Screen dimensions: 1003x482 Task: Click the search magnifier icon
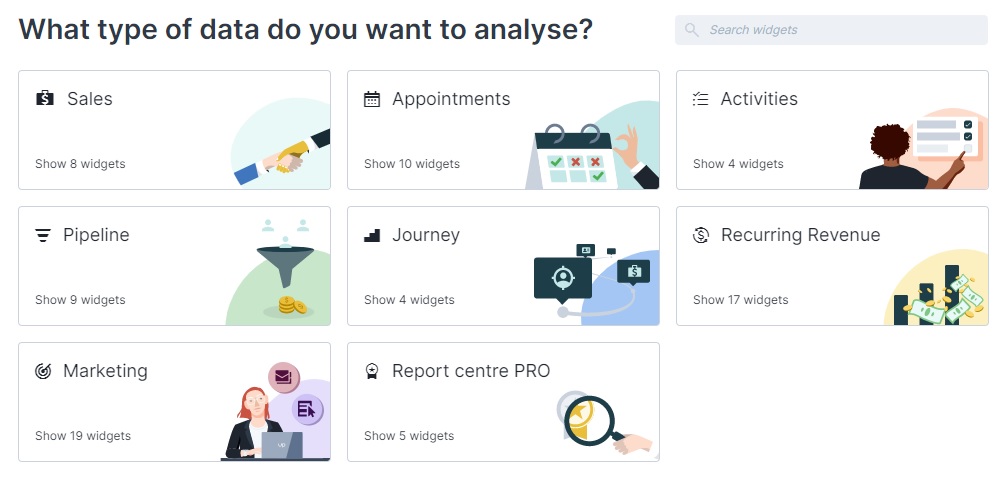tap(691, 30)
